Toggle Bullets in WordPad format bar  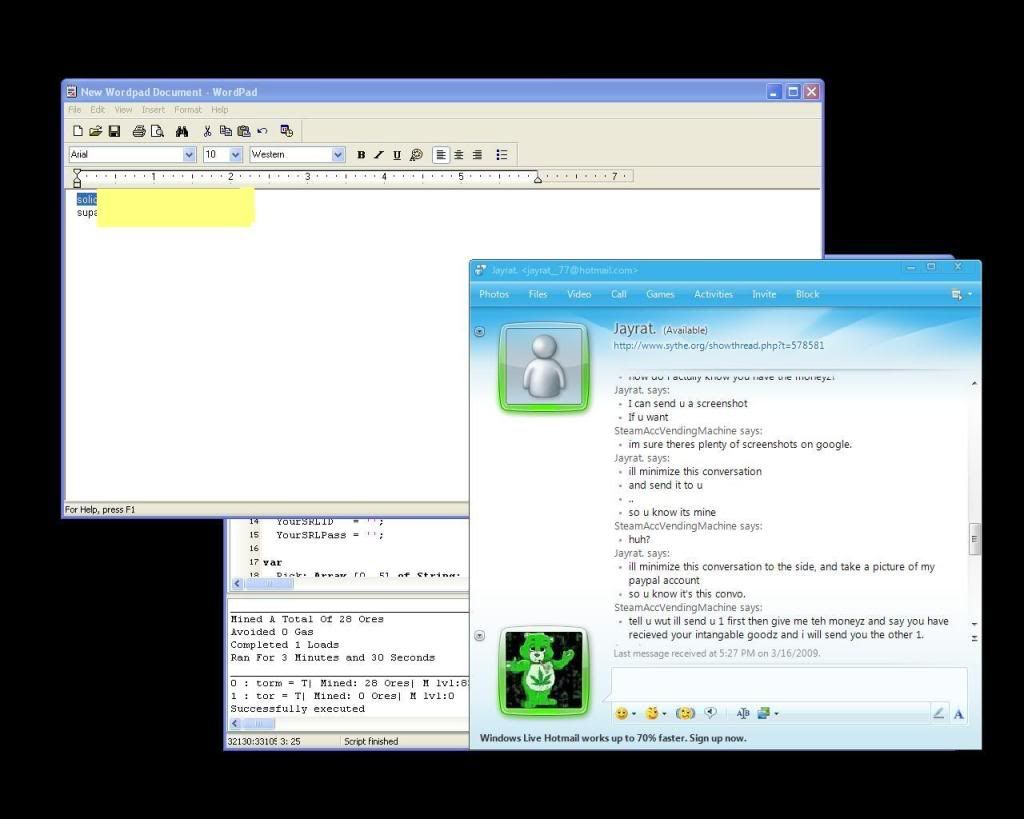(x=502, y=155)
